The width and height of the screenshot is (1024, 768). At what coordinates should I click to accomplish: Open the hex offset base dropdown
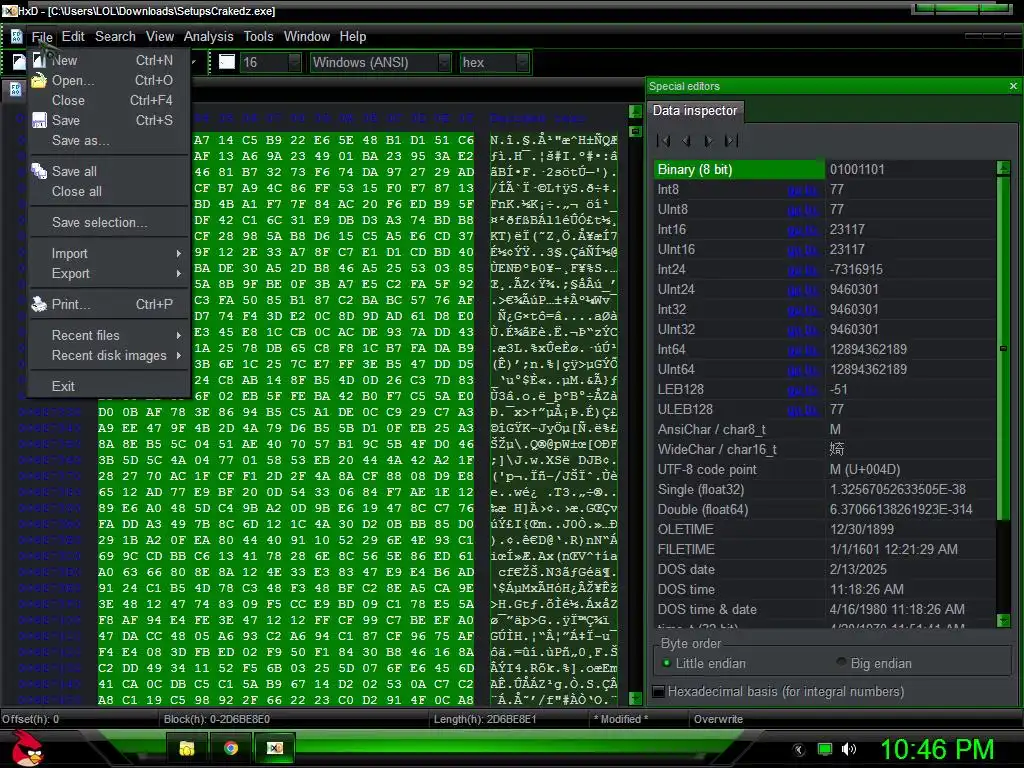[522, 63]
